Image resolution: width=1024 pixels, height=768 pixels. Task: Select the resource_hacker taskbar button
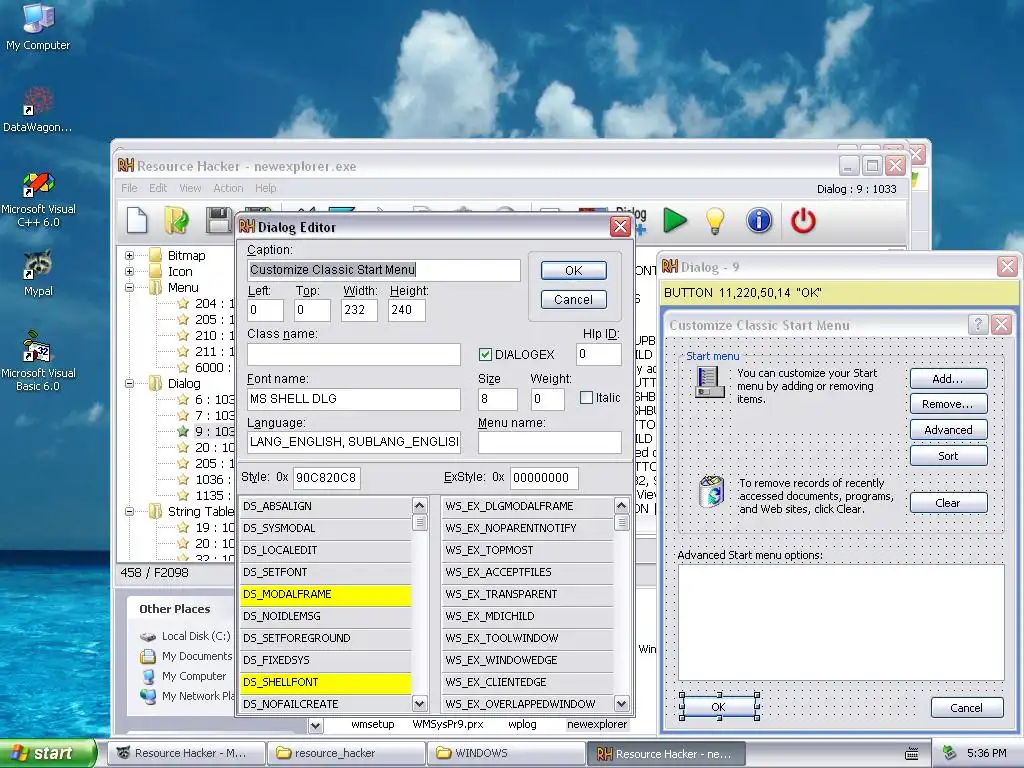point(346,753)
